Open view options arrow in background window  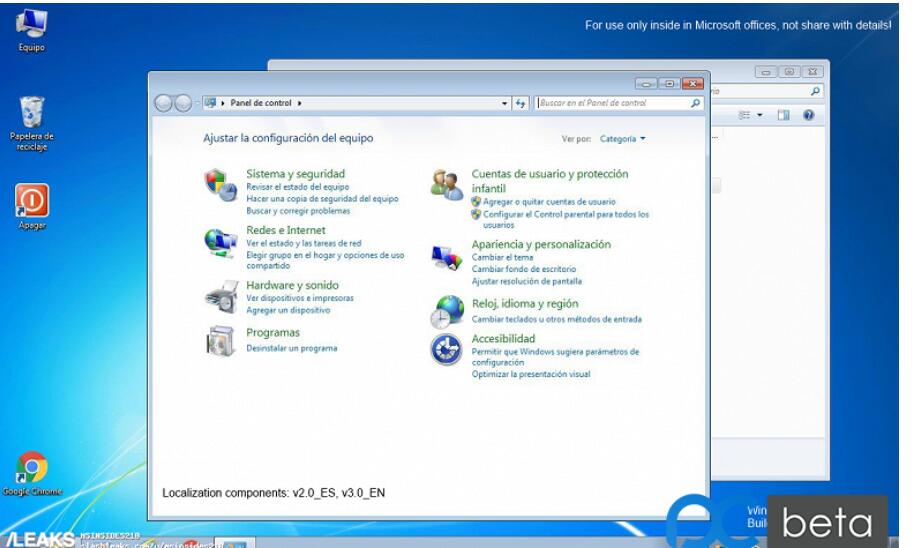[x=760, y=115]
